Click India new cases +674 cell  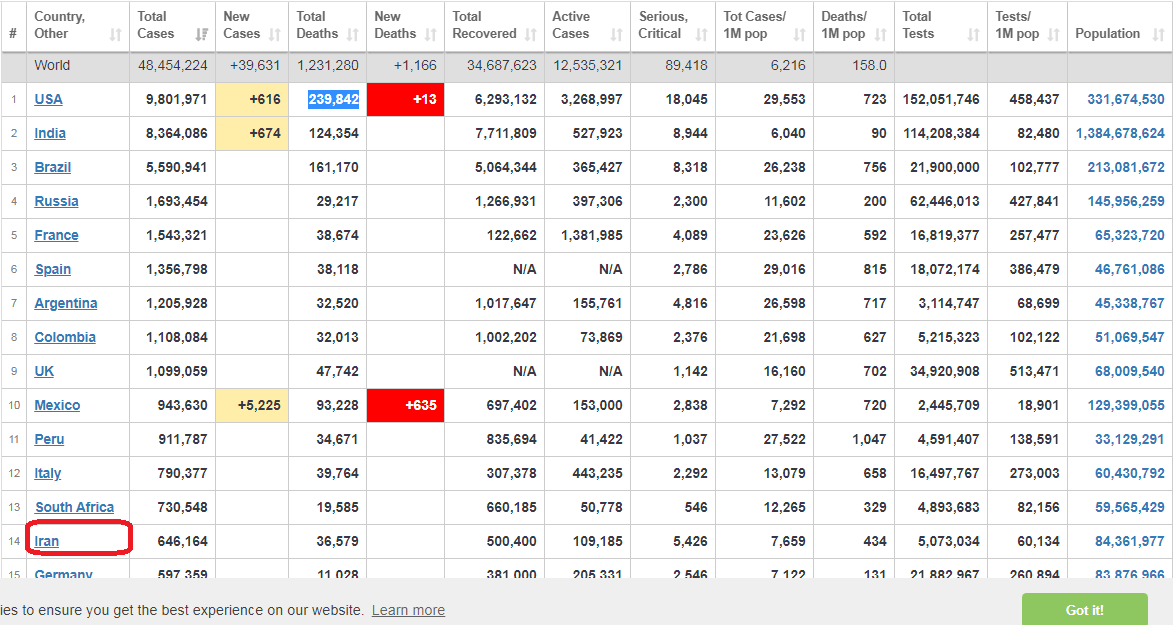(x=252, y=133)
